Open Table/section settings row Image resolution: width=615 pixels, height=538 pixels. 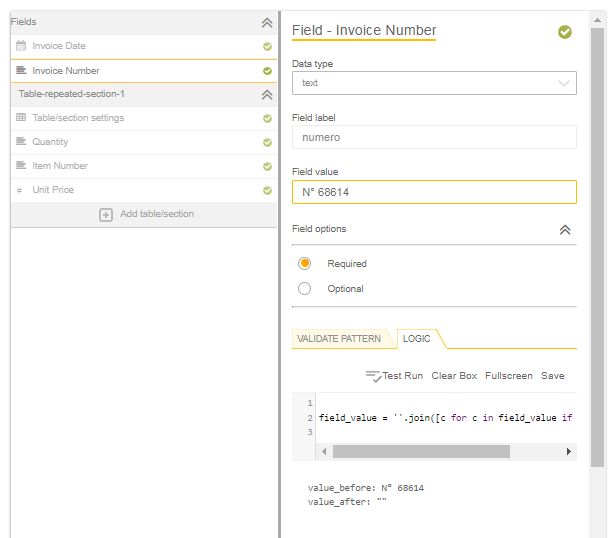(144, 118)
